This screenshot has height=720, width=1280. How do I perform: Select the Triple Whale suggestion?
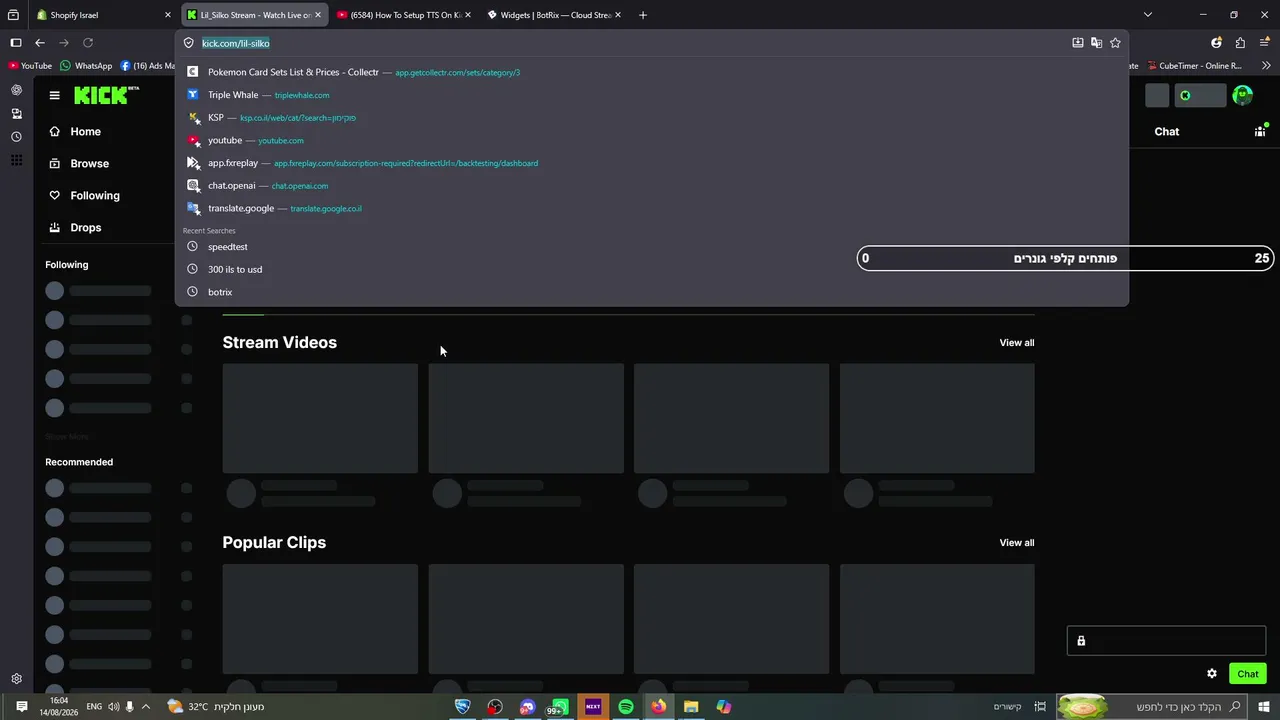click(x=651, y=95)
